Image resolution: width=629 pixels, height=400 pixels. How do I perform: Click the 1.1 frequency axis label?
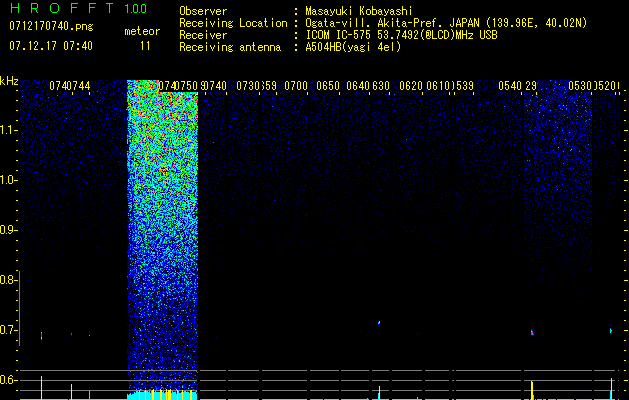click(8, 130)
